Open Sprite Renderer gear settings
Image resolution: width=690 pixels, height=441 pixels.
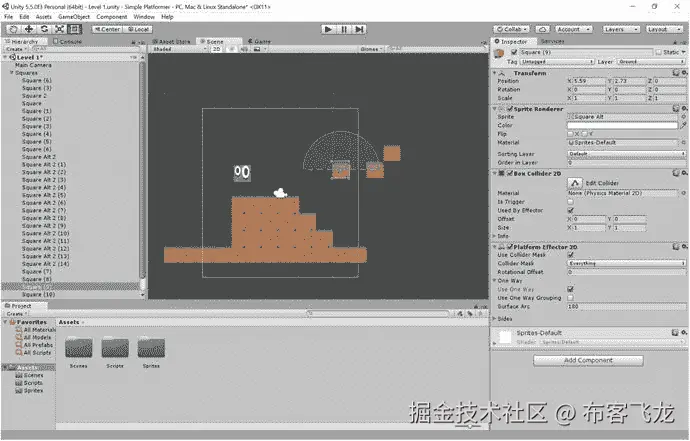click(x=684, y=108)
